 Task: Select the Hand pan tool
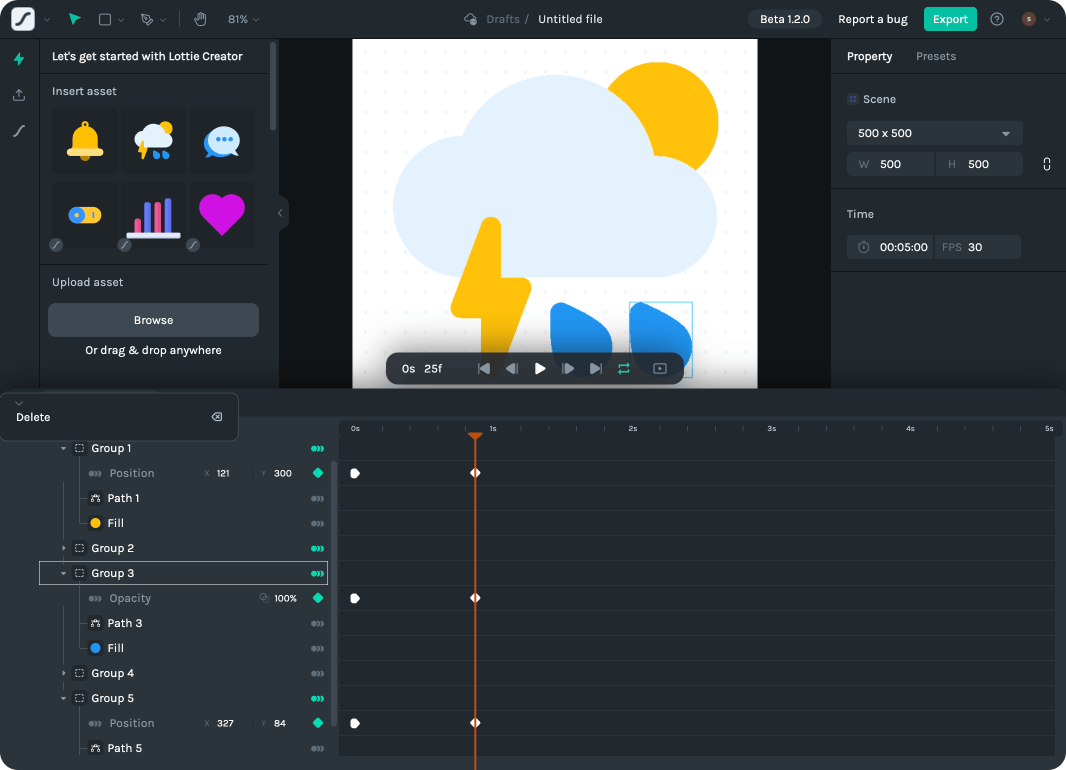(200, 19)
